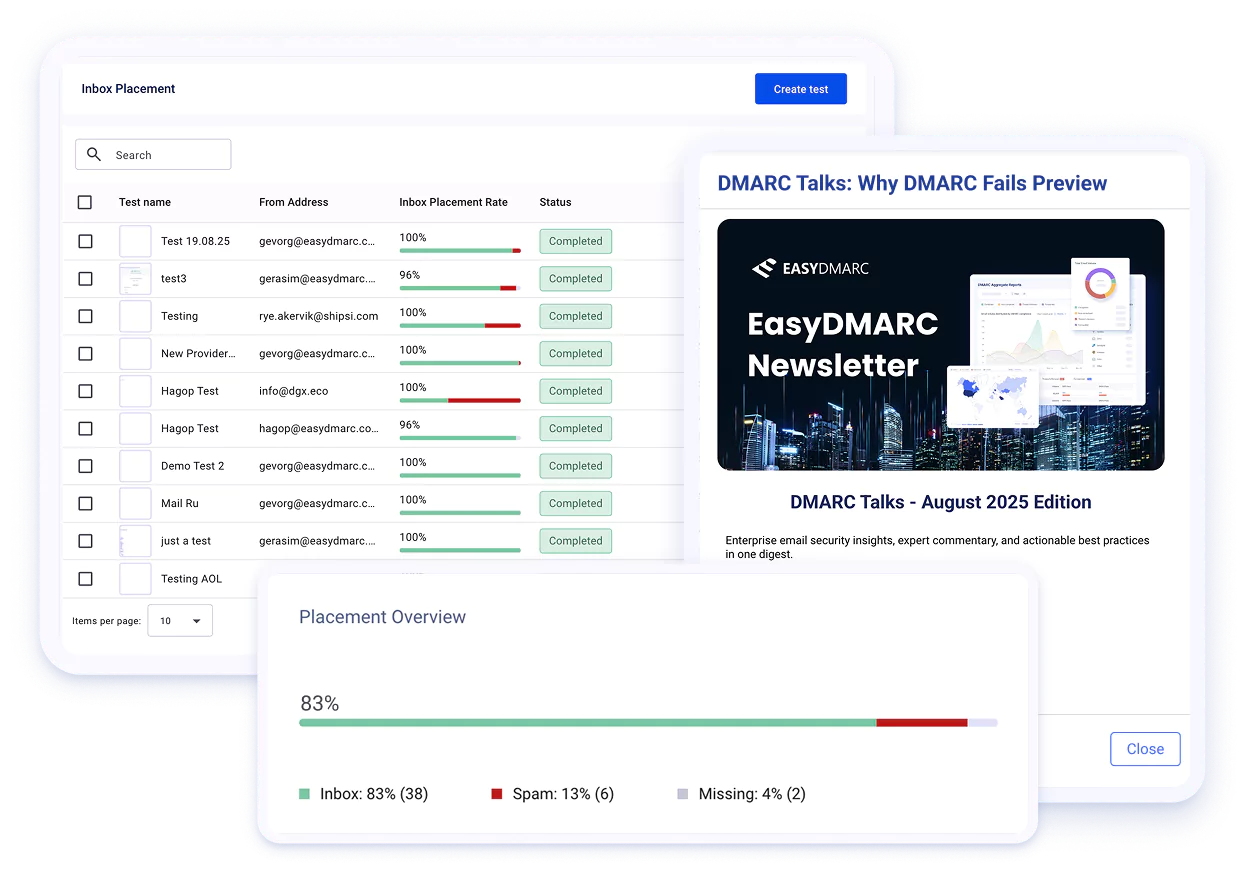Click the EasyDMARC logo in newsletter banner
The image size is (1243, 869).
pyautogui.click(x=810, y=268)
